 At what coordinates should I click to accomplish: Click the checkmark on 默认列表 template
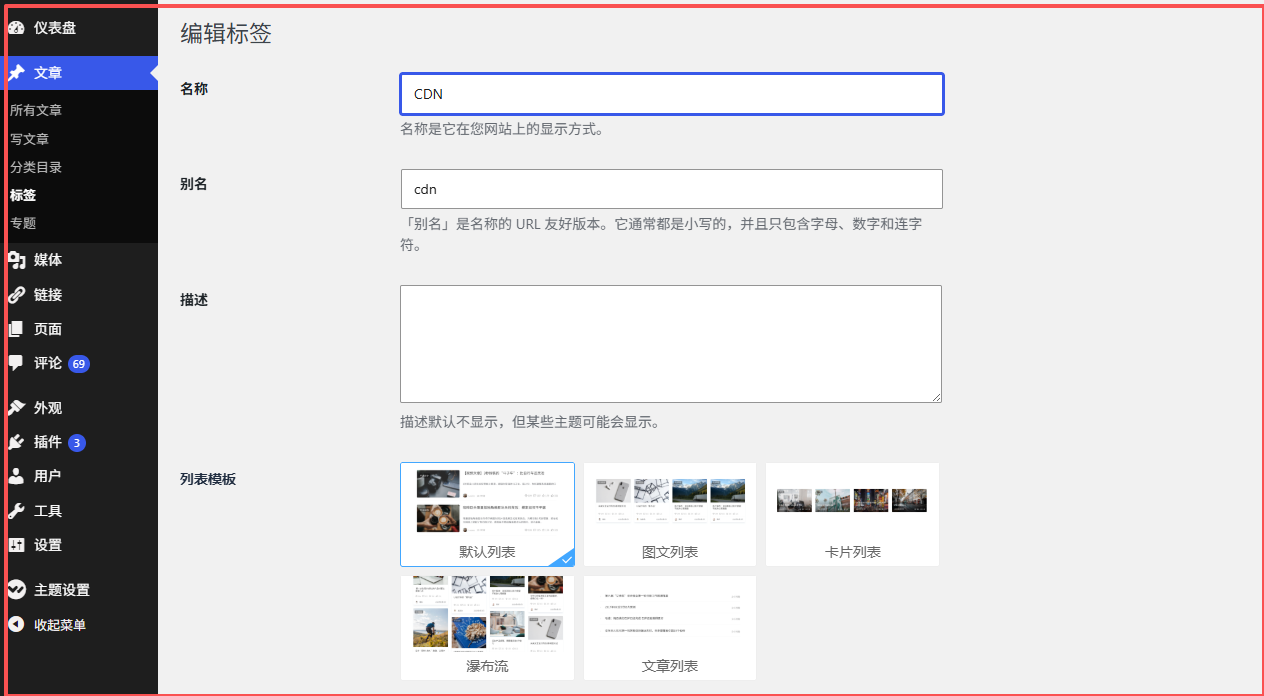(x=565, y=558)
